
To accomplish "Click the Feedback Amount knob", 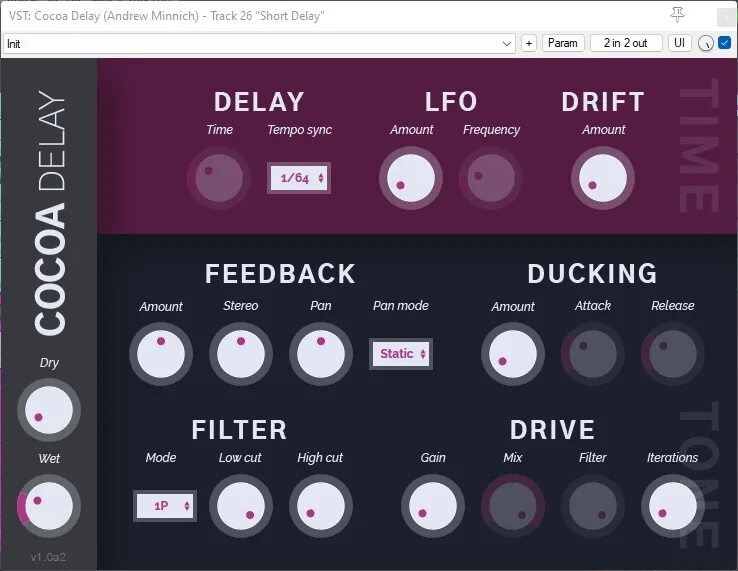I will click(x=161, y=354).
